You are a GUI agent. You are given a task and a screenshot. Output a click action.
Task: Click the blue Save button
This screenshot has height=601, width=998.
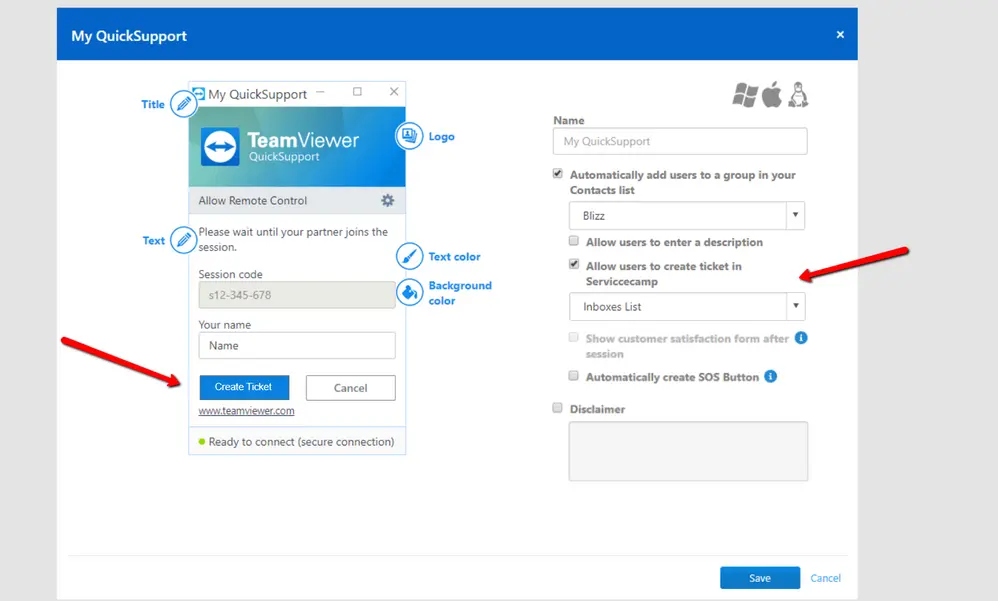(760, 577)
